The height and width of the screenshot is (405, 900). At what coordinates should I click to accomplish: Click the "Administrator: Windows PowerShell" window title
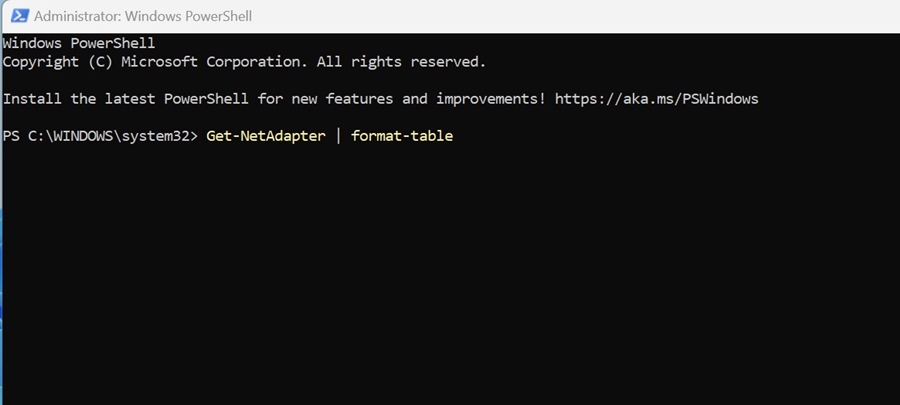(143, 16)
